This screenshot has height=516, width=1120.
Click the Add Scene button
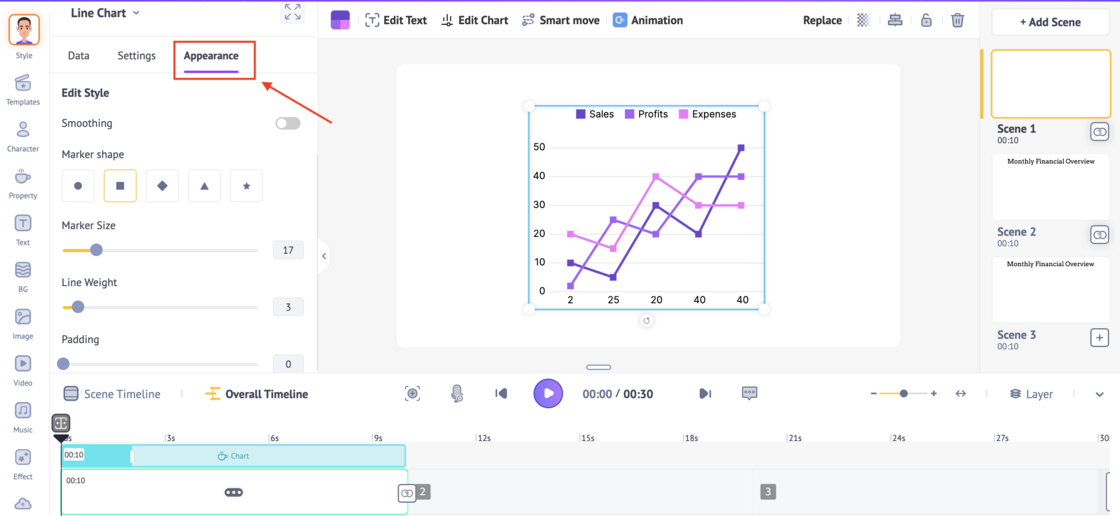click(1050, 21)
